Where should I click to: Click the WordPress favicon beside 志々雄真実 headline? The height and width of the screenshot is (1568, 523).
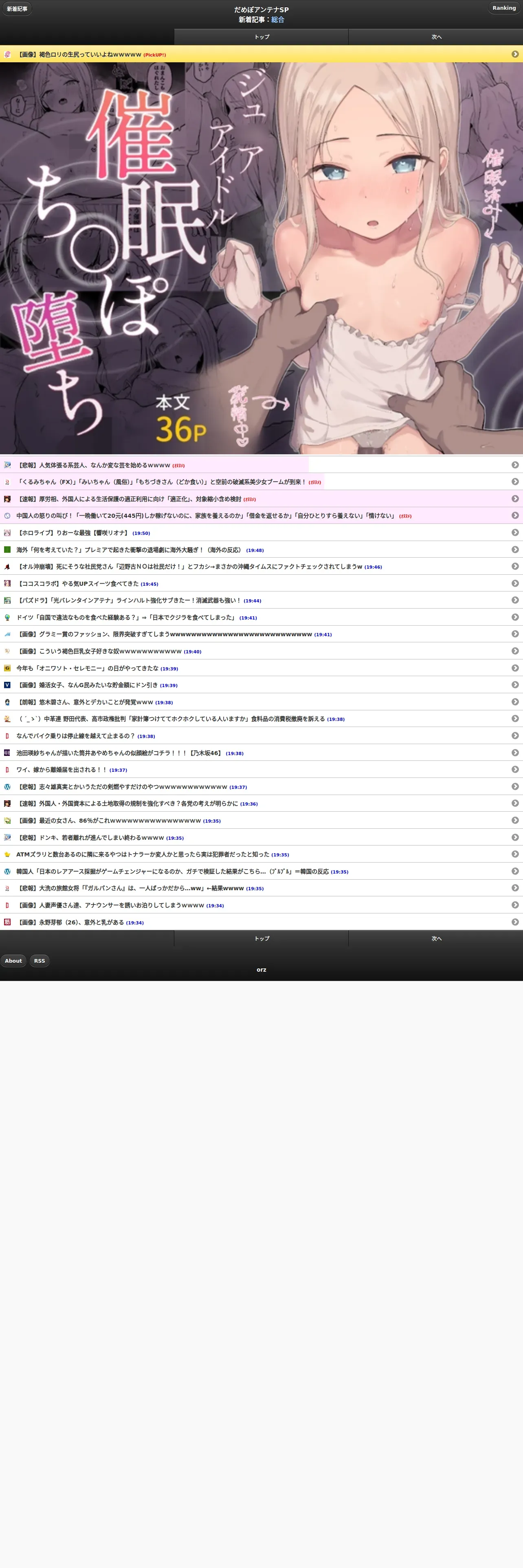[7, 787]
